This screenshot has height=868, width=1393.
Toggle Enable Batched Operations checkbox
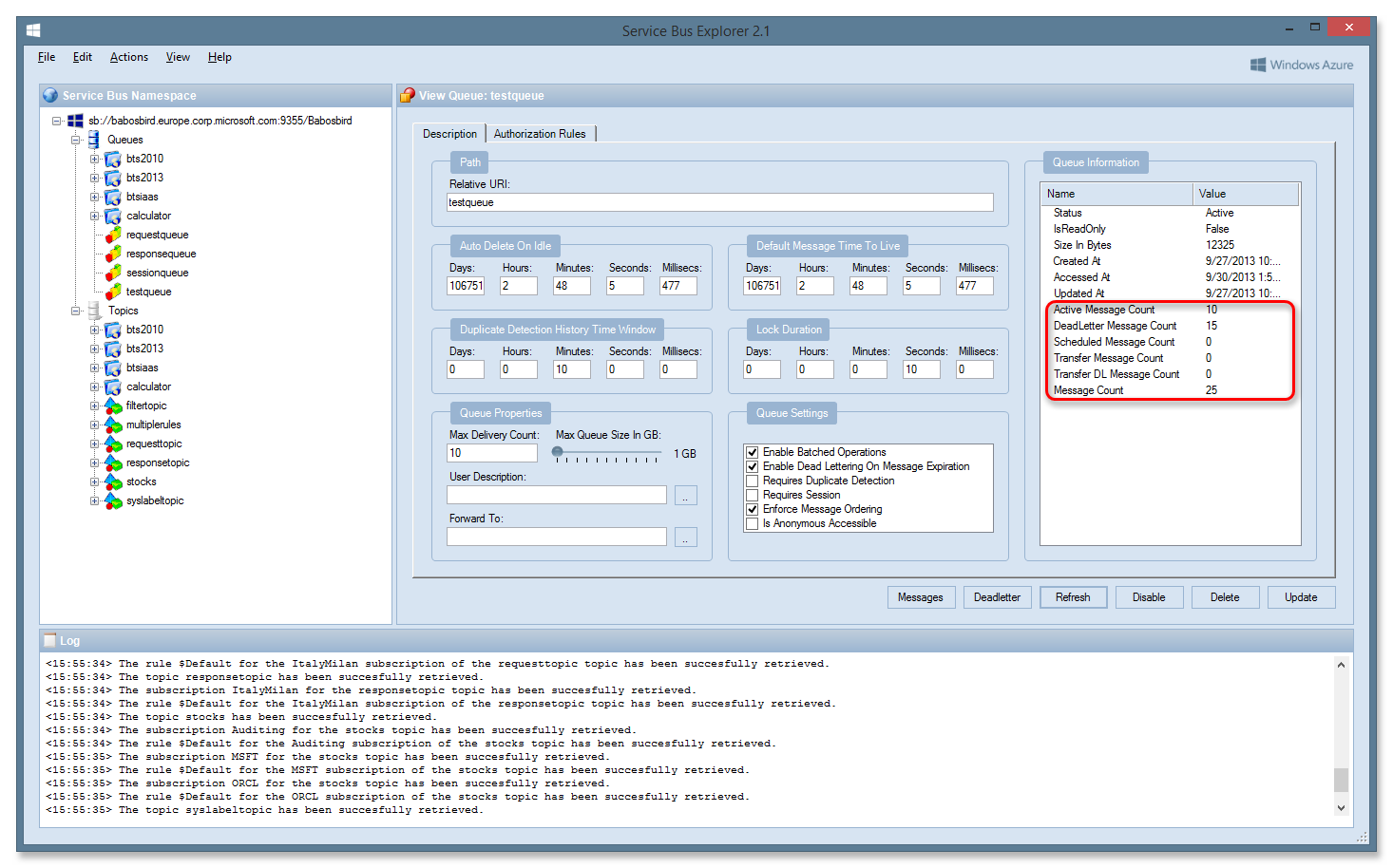(753, 452)
